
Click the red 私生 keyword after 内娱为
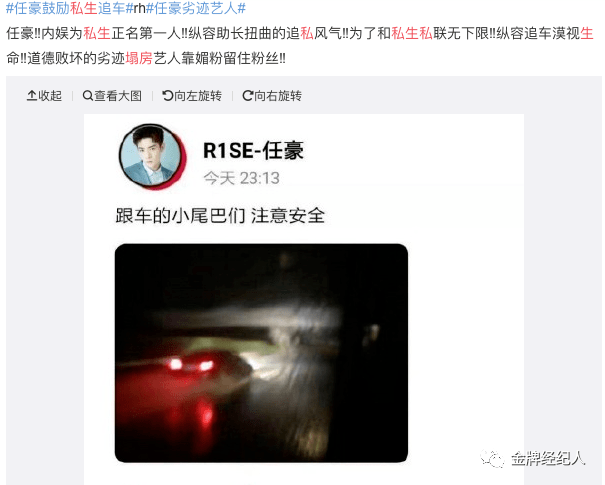pos(97,34)
